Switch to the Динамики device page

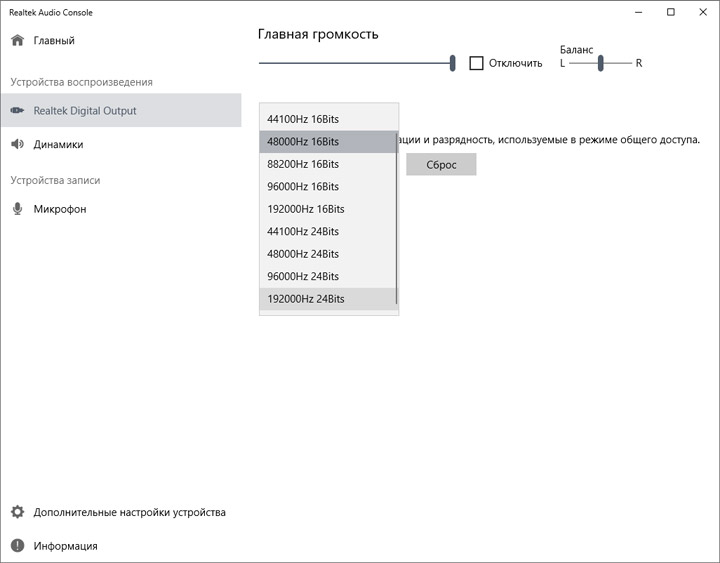[58, 144]
